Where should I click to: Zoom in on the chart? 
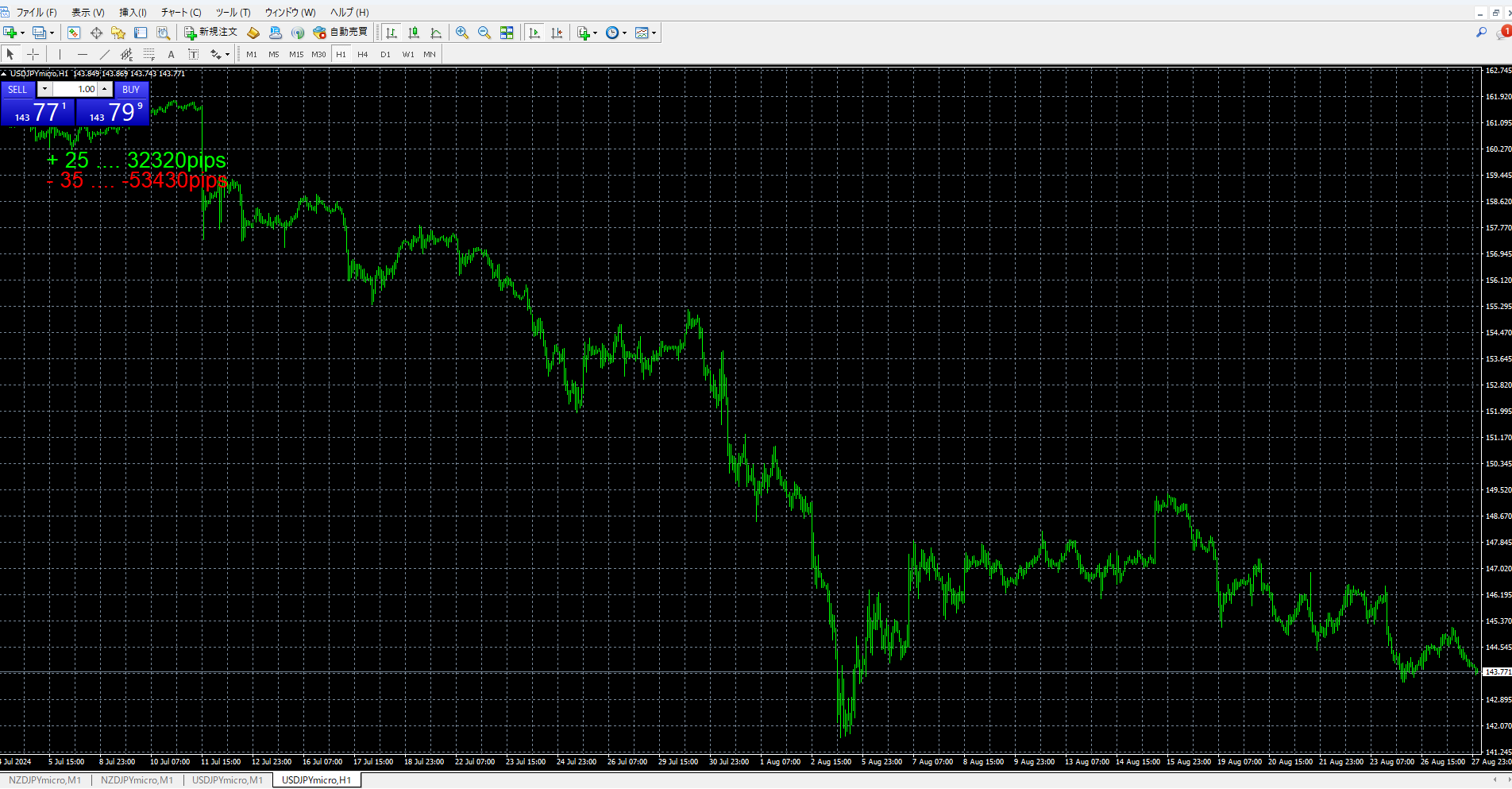pyautogui.click(x=462, y=33)
